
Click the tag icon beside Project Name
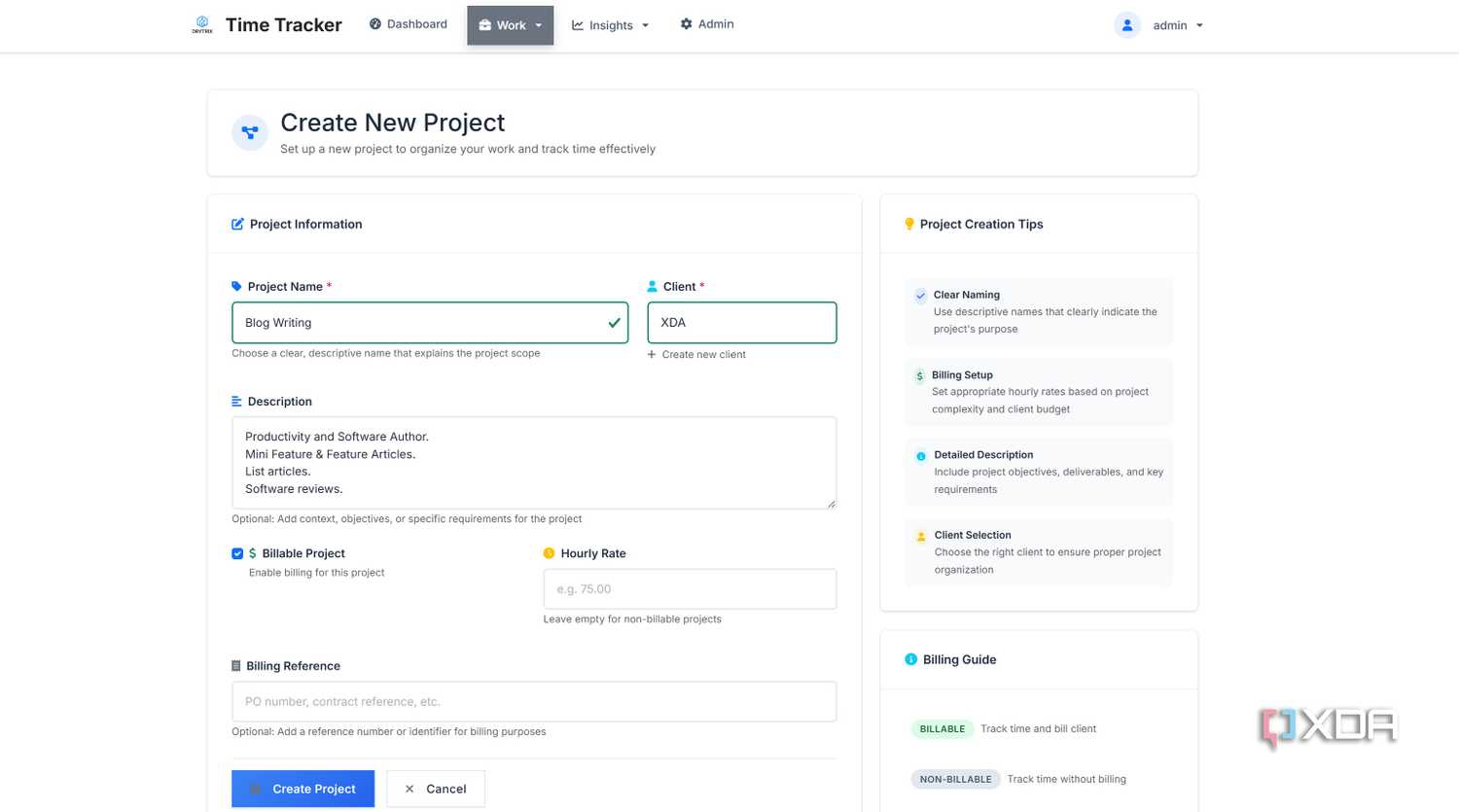236,286
